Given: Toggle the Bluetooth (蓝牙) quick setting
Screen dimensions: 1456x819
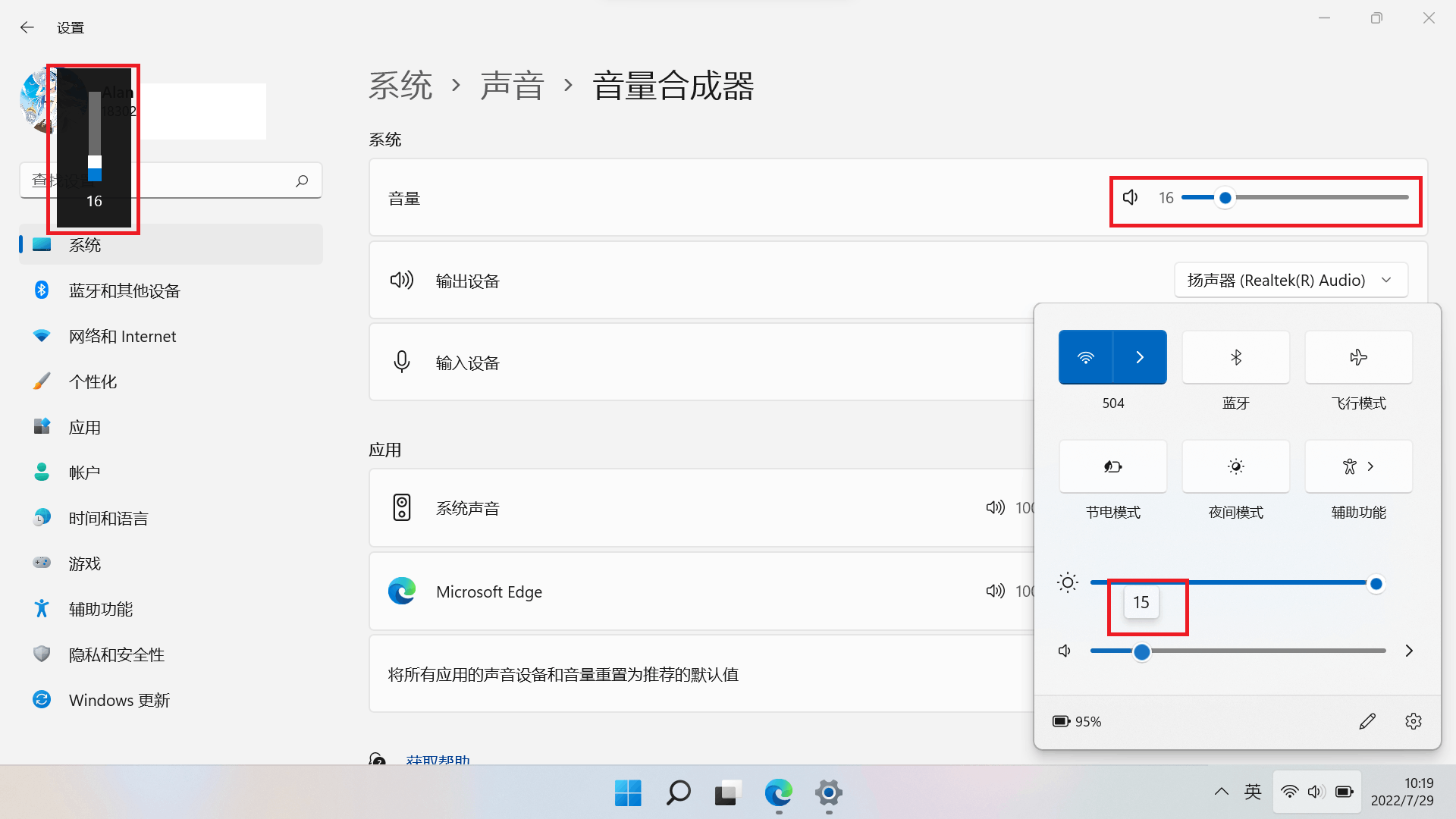Looking at the screenshot, I should (1235, 357).
